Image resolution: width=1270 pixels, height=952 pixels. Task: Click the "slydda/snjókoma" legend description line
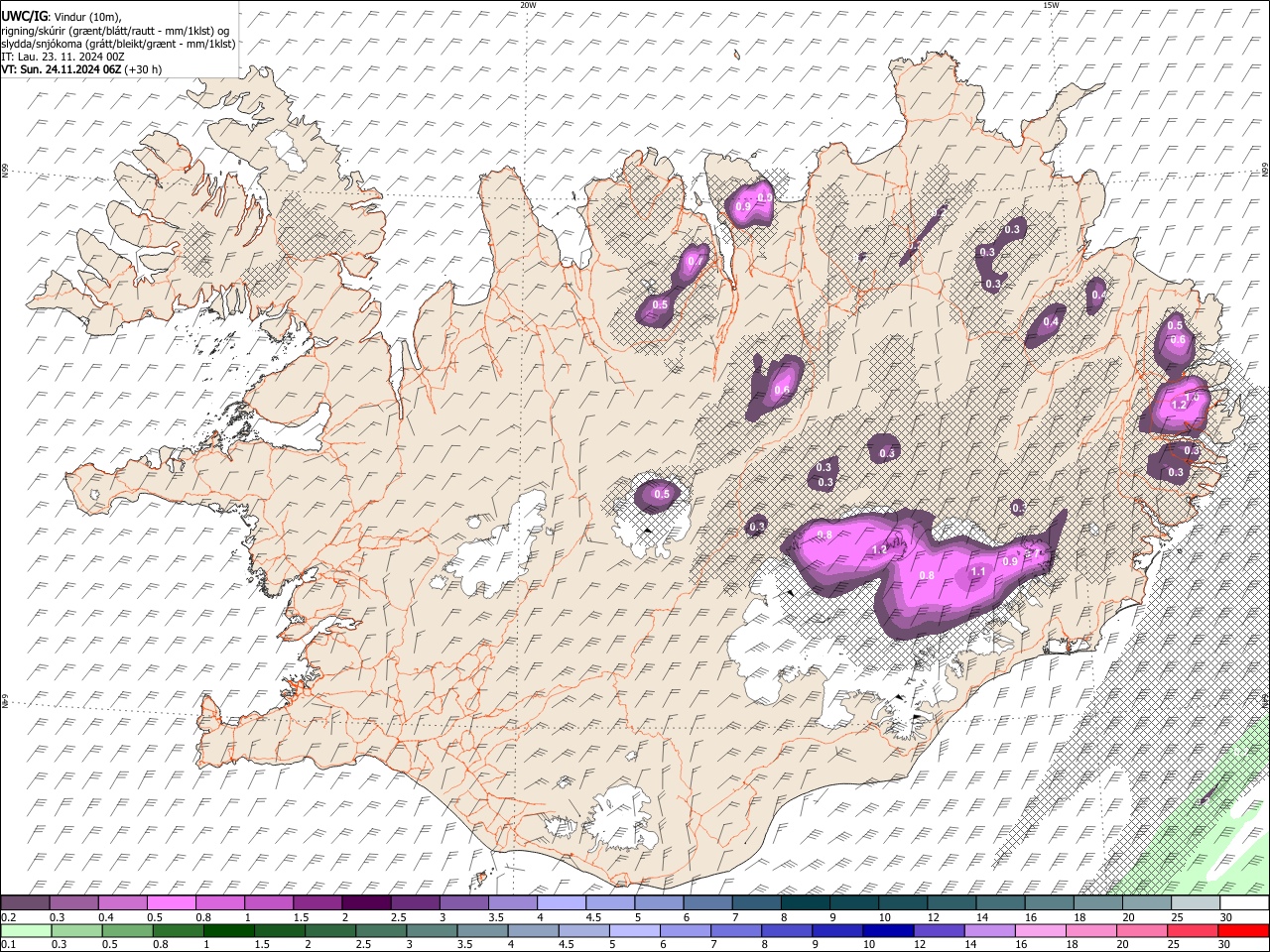pos(118,44)
